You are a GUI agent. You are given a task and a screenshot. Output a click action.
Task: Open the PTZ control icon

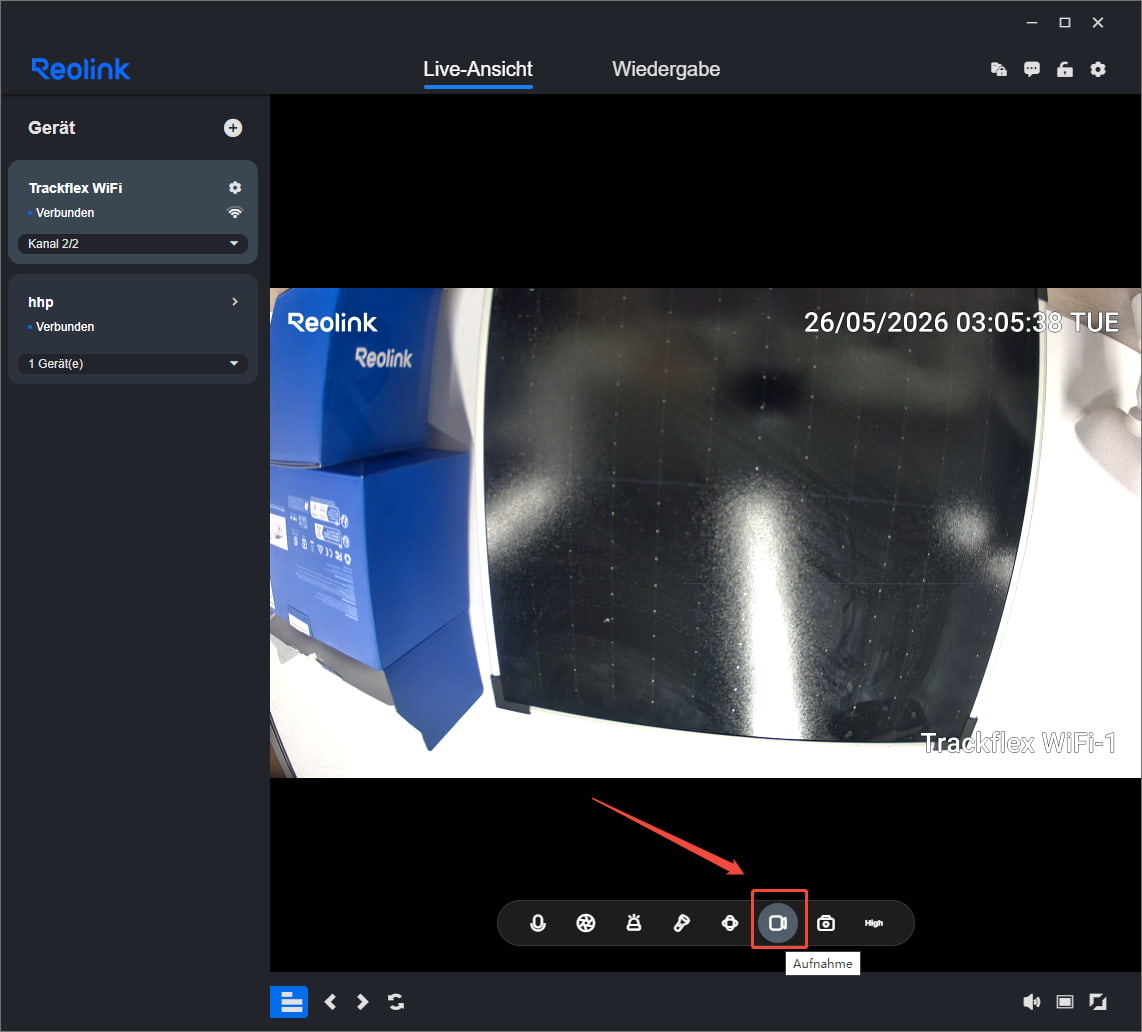pyautogui.click(x=730, y=923)
